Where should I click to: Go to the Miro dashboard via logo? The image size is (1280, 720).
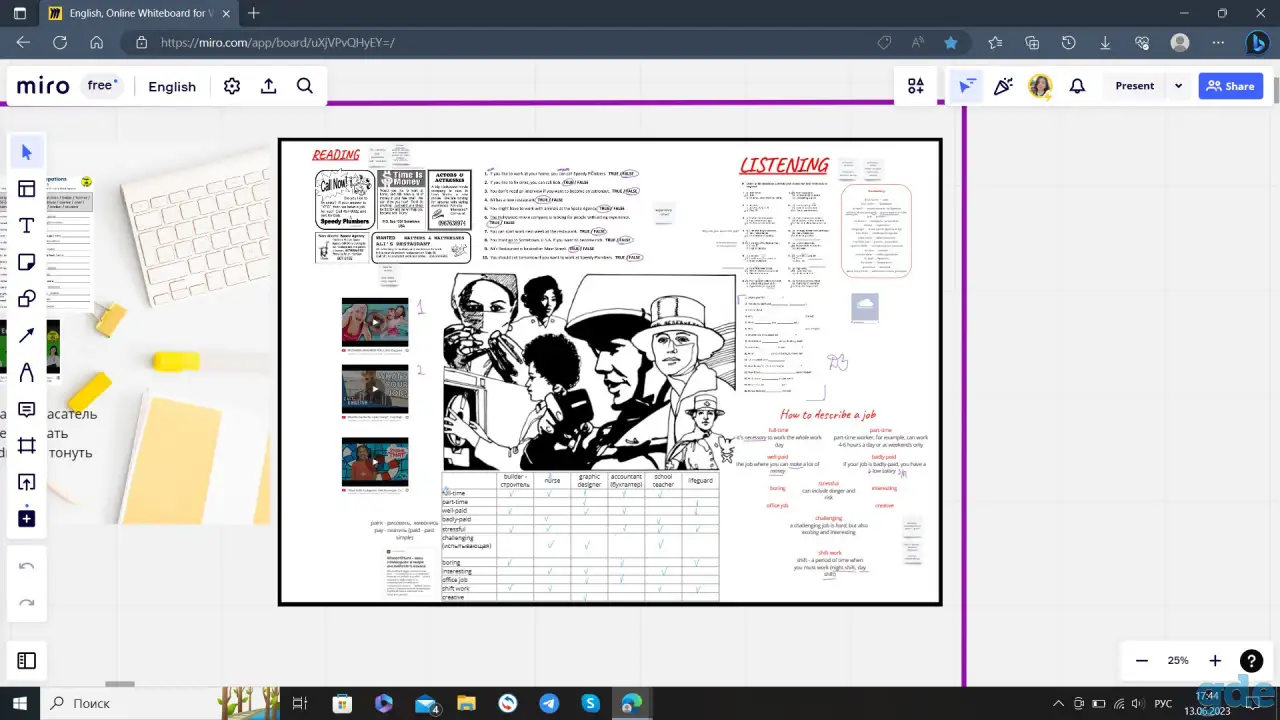[x=43, y=86]
